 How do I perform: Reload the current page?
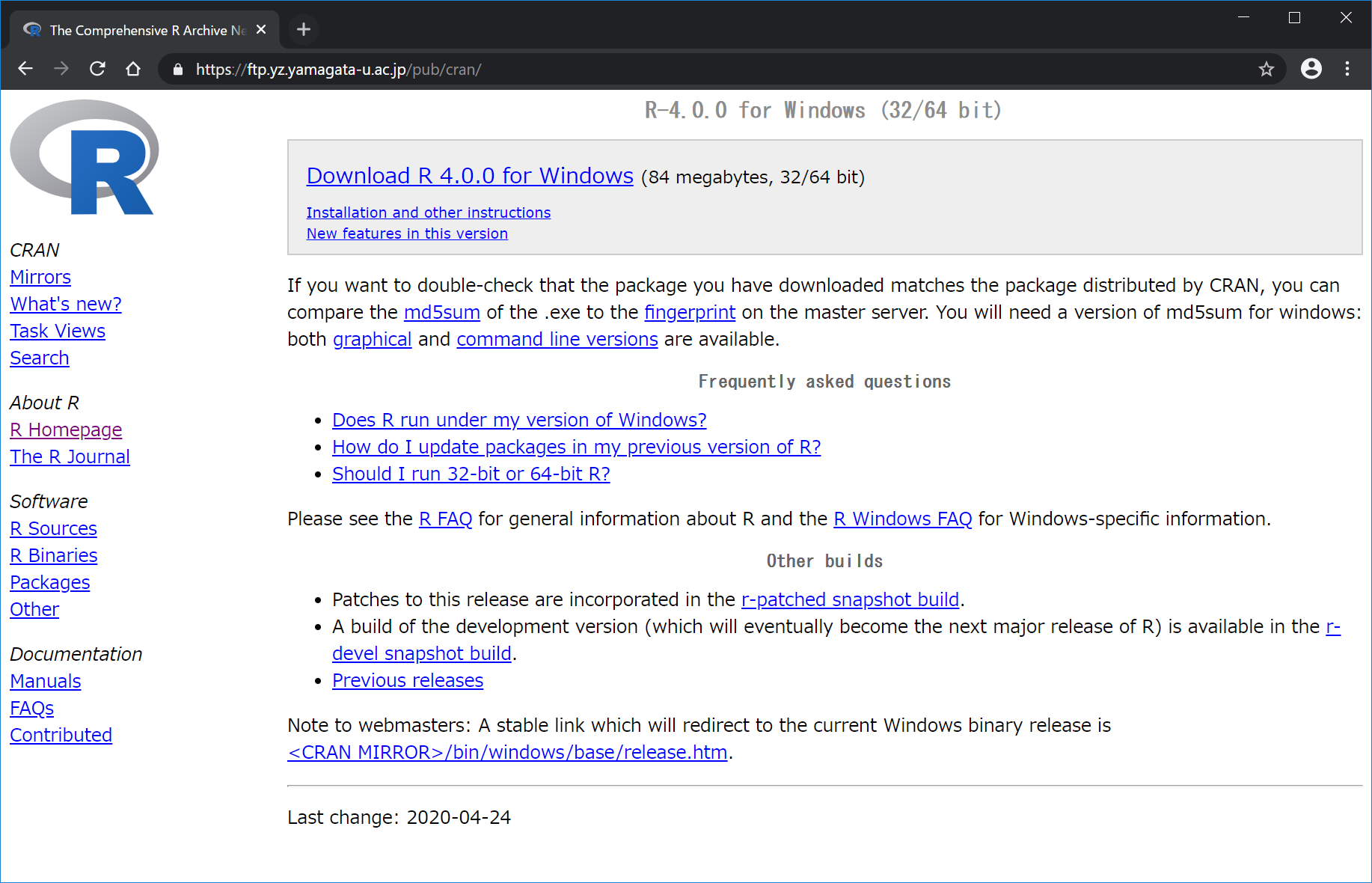(x=97, y=69)
